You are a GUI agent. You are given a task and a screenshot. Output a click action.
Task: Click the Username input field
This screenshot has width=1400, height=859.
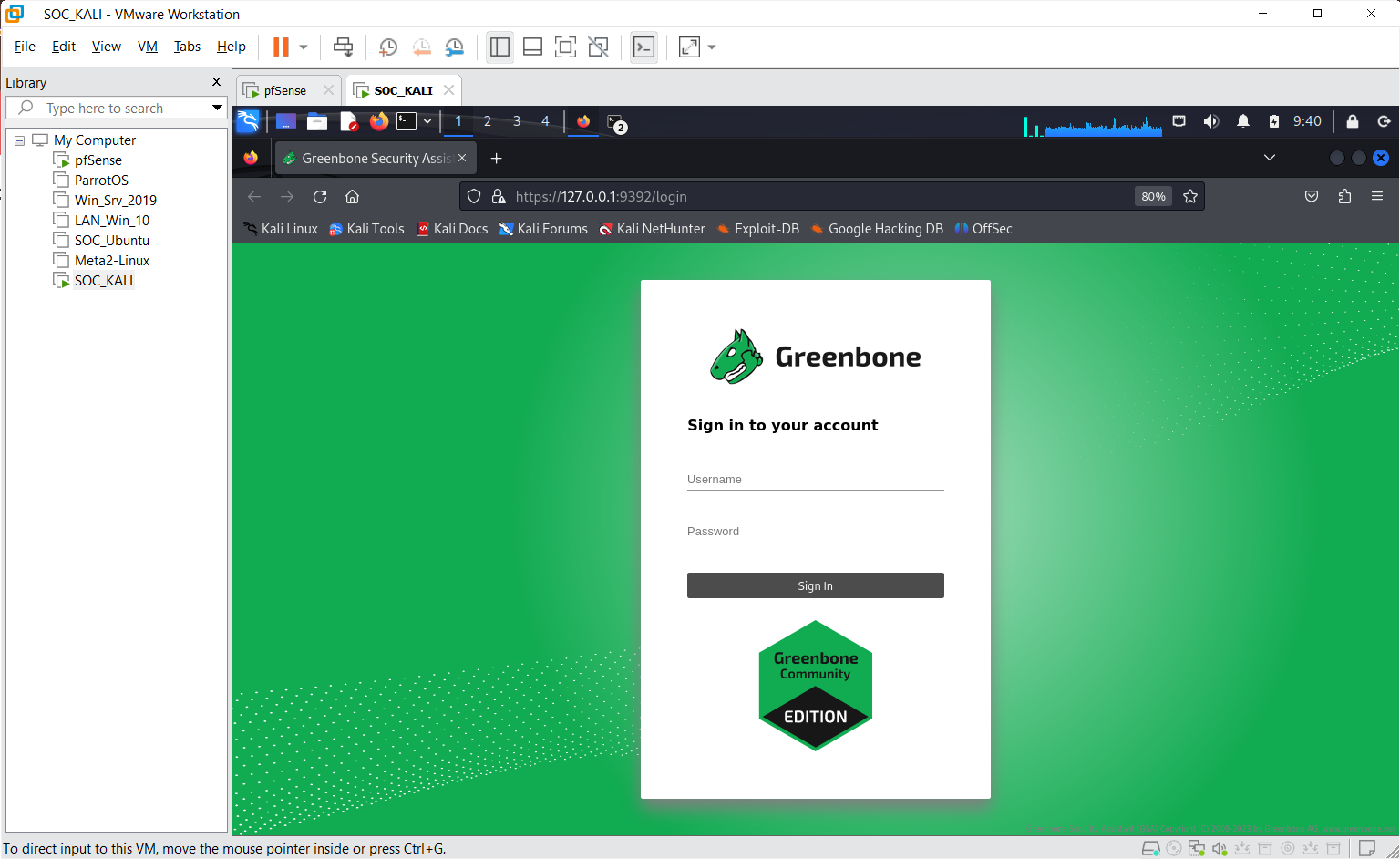click(x=816, y=480)
